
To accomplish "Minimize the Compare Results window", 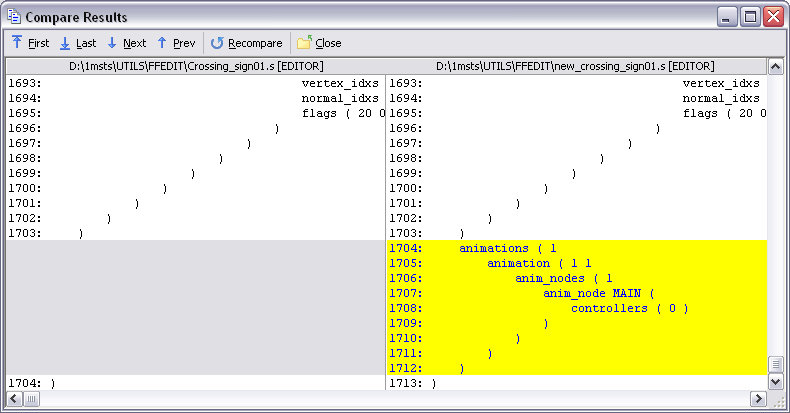I will pyautogui.click(x=727, y=17).
